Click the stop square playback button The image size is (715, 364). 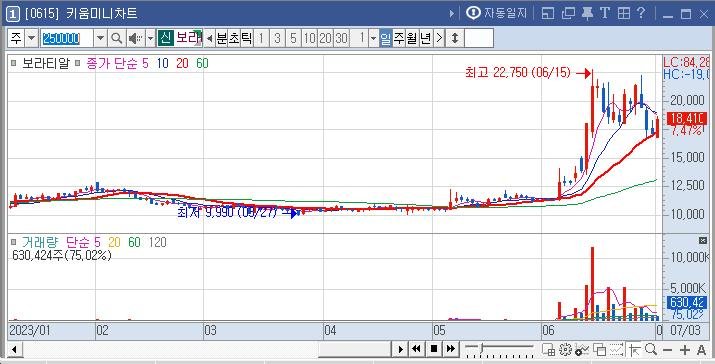tap(434, 349)
